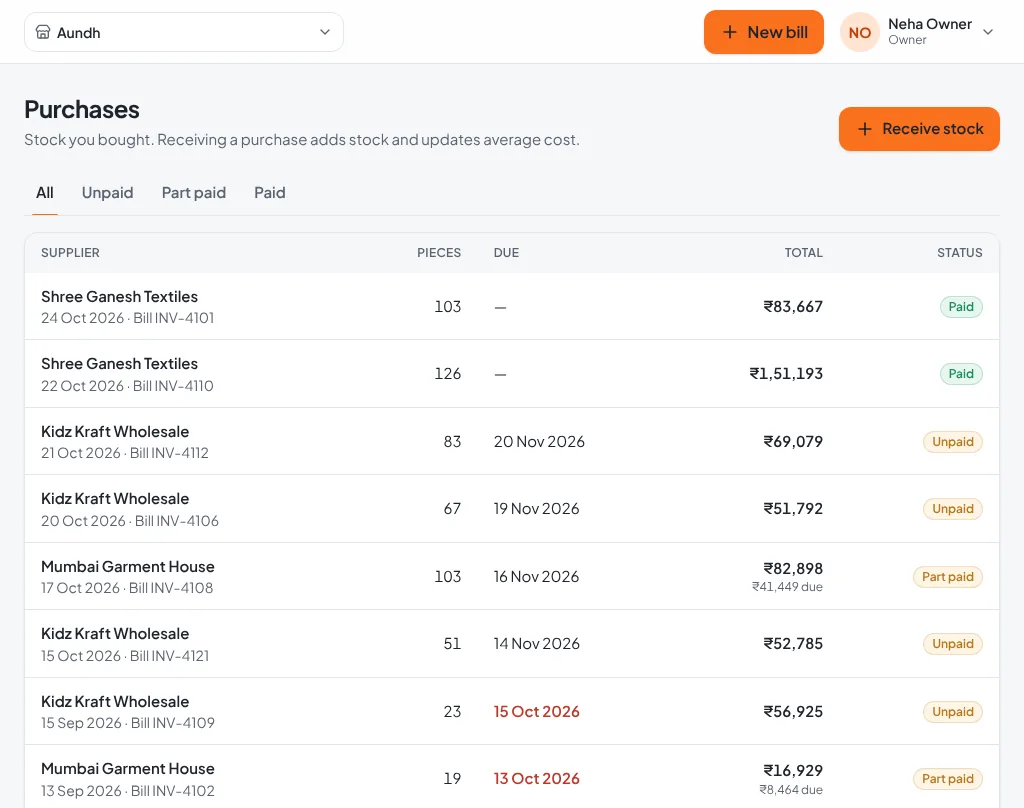Click the Unpaid badge for ₹69,079
Screen dimensions: 1024x808
tap(952, 442)
